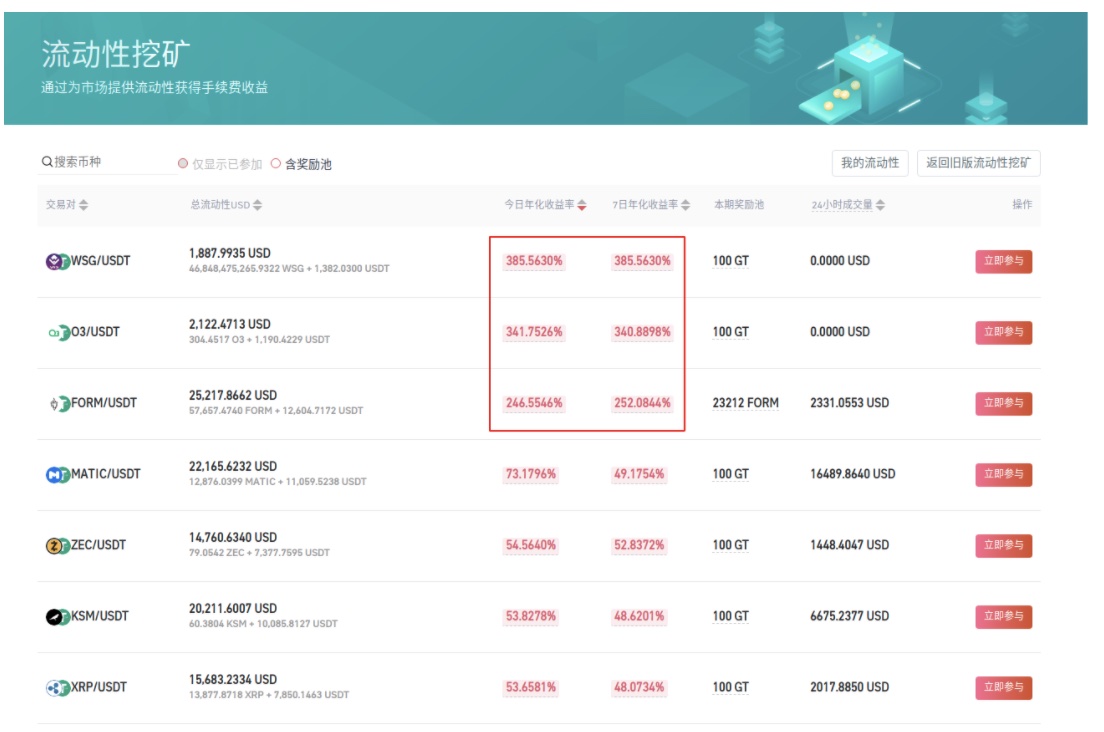1104x732 pixels.
Task: Click 24h volume 16489.8640 USD
Action: 853,474
